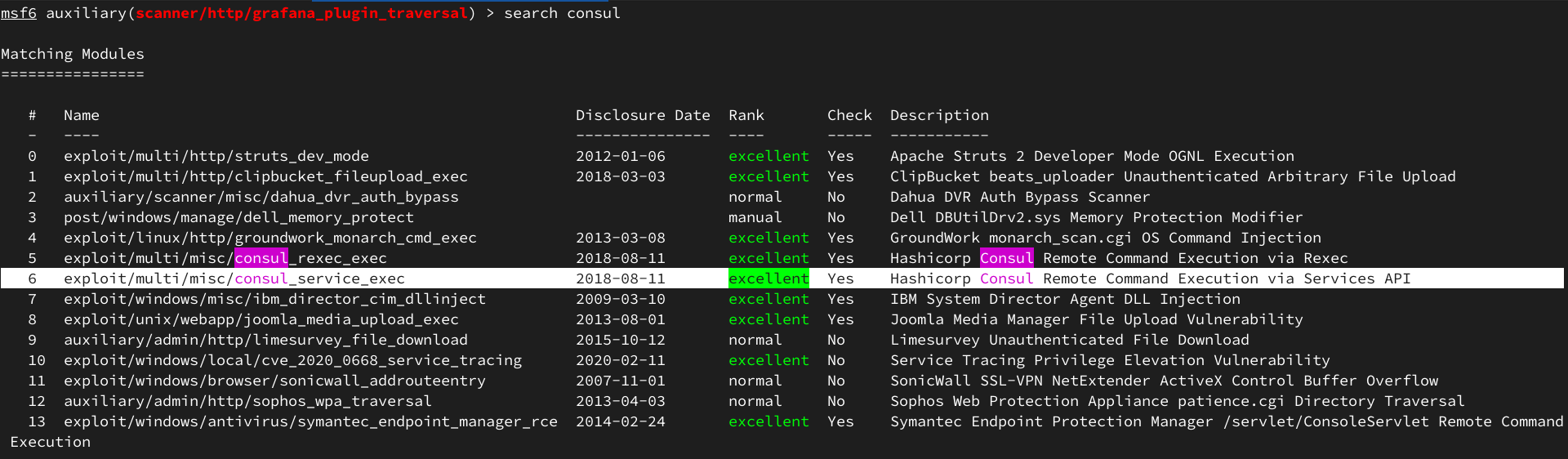Click the 2020-02-11 disclosure date

[x=621, y=360]
